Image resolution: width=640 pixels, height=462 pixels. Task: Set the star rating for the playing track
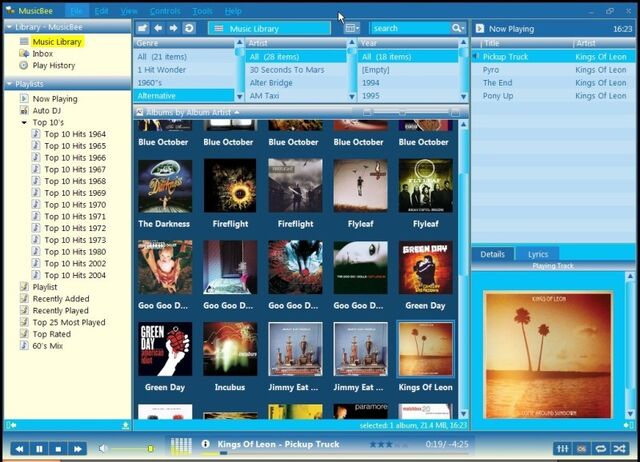(x=388, y=444)
